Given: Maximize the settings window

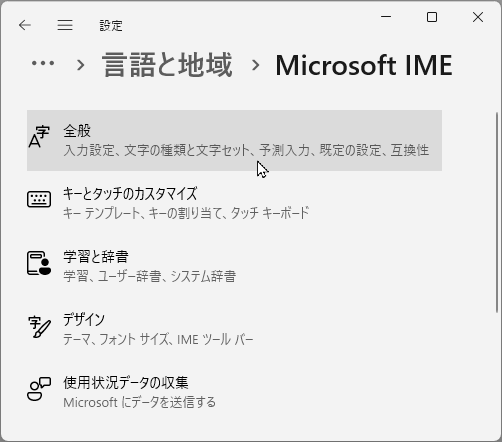Looking at the screenshot, I should pyautogui.click(x=432, y=17).
